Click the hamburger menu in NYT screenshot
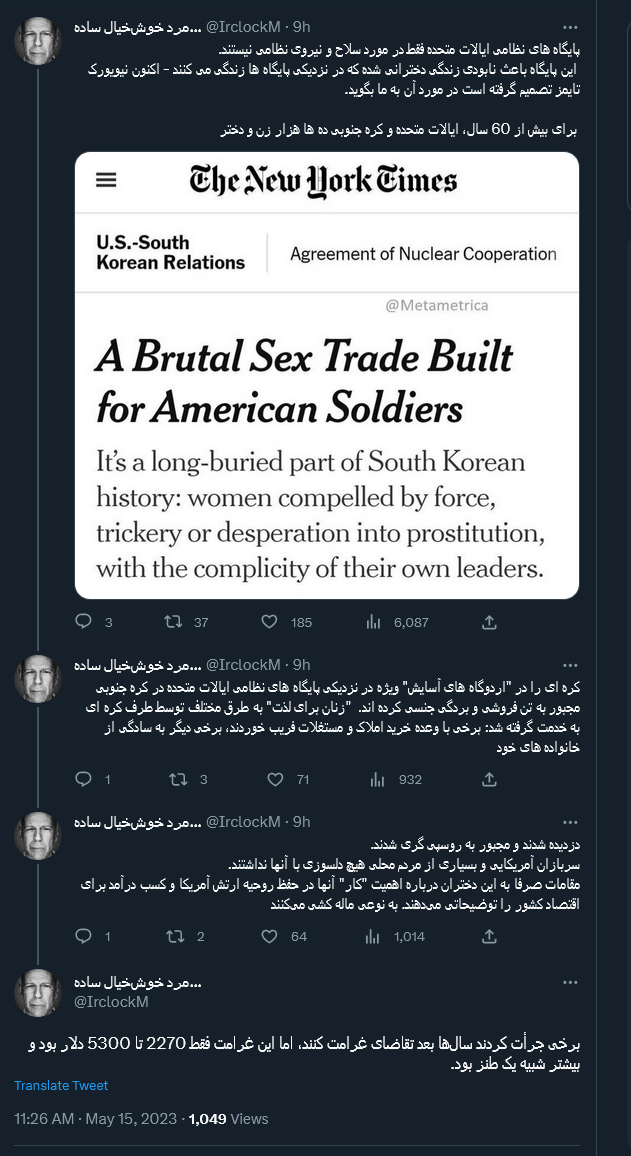This screenshot has height=1156, width=631. point(106,180)
